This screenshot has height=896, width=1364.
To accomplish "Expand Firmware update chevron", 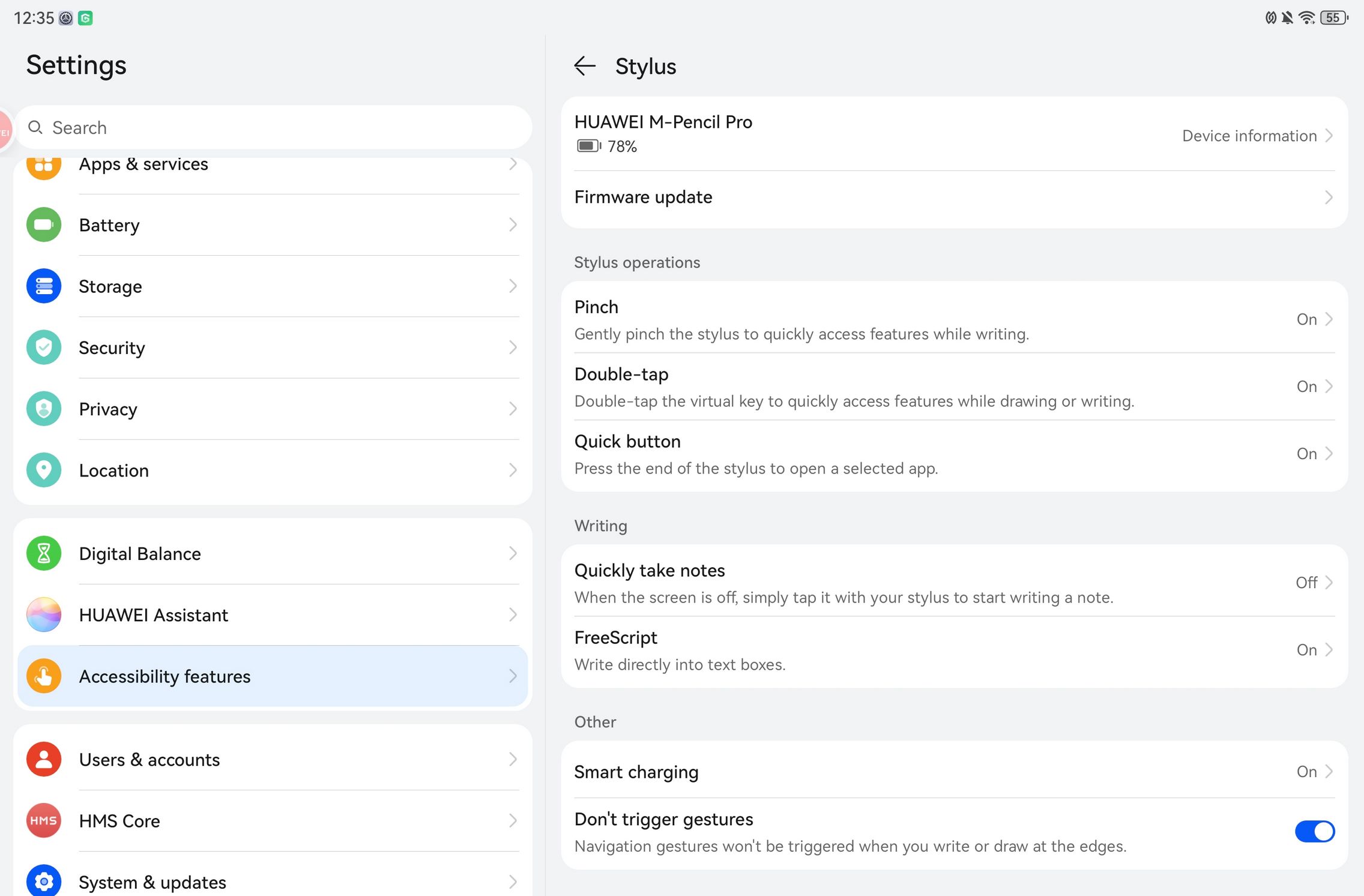I will click(1329, 197).
